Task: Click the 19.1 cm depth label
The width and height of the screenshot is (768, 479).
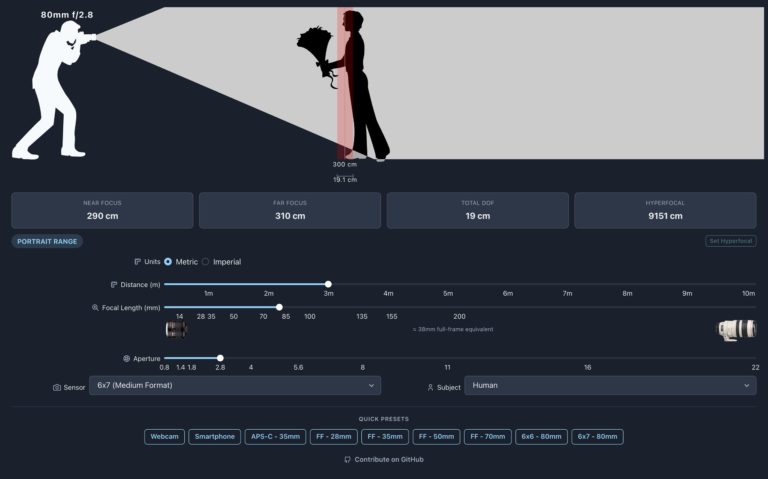Action: [x=345, y=180]
